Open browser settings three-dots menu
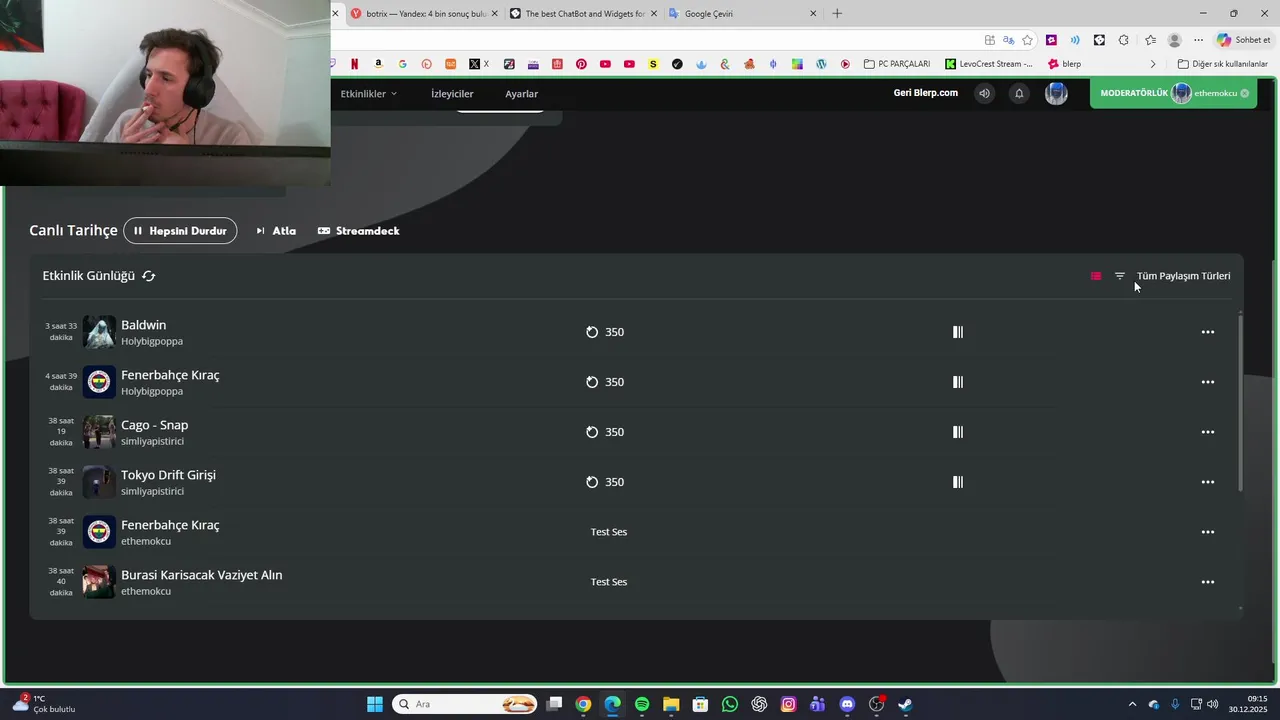1280x720 pixels. [x=1198, y=40]
